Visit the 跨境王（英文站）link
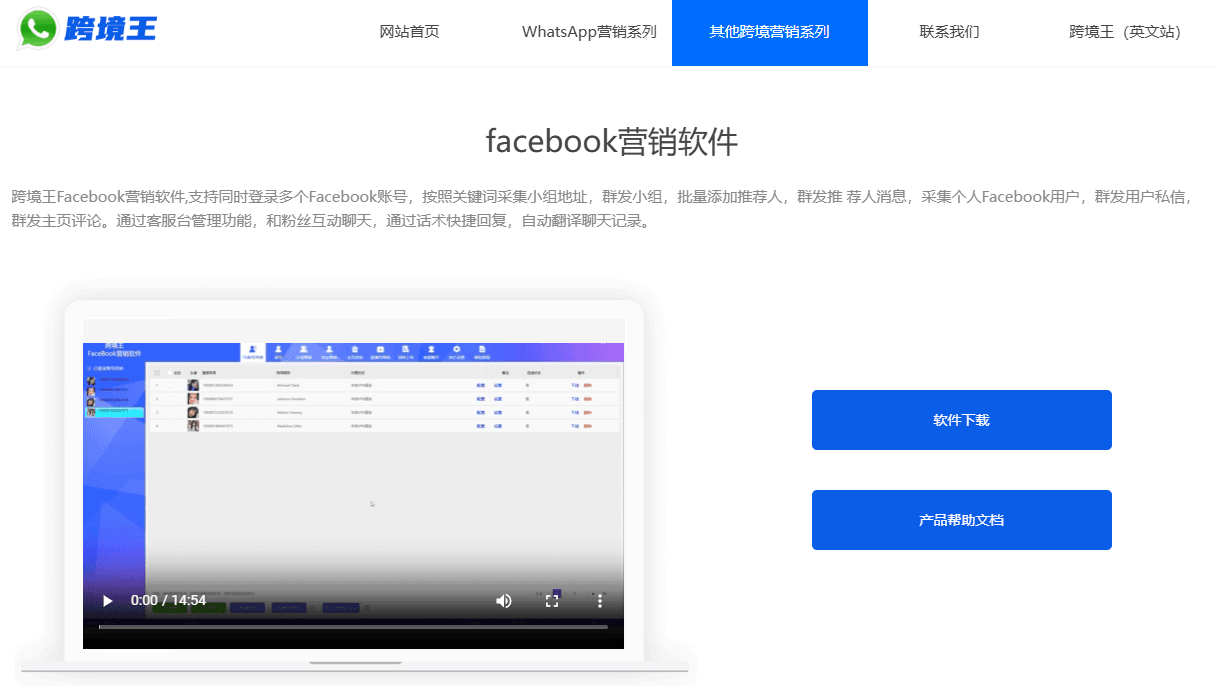This screenshot has width=1216, height=686. pyautogui.click(x=1123, y=32)
